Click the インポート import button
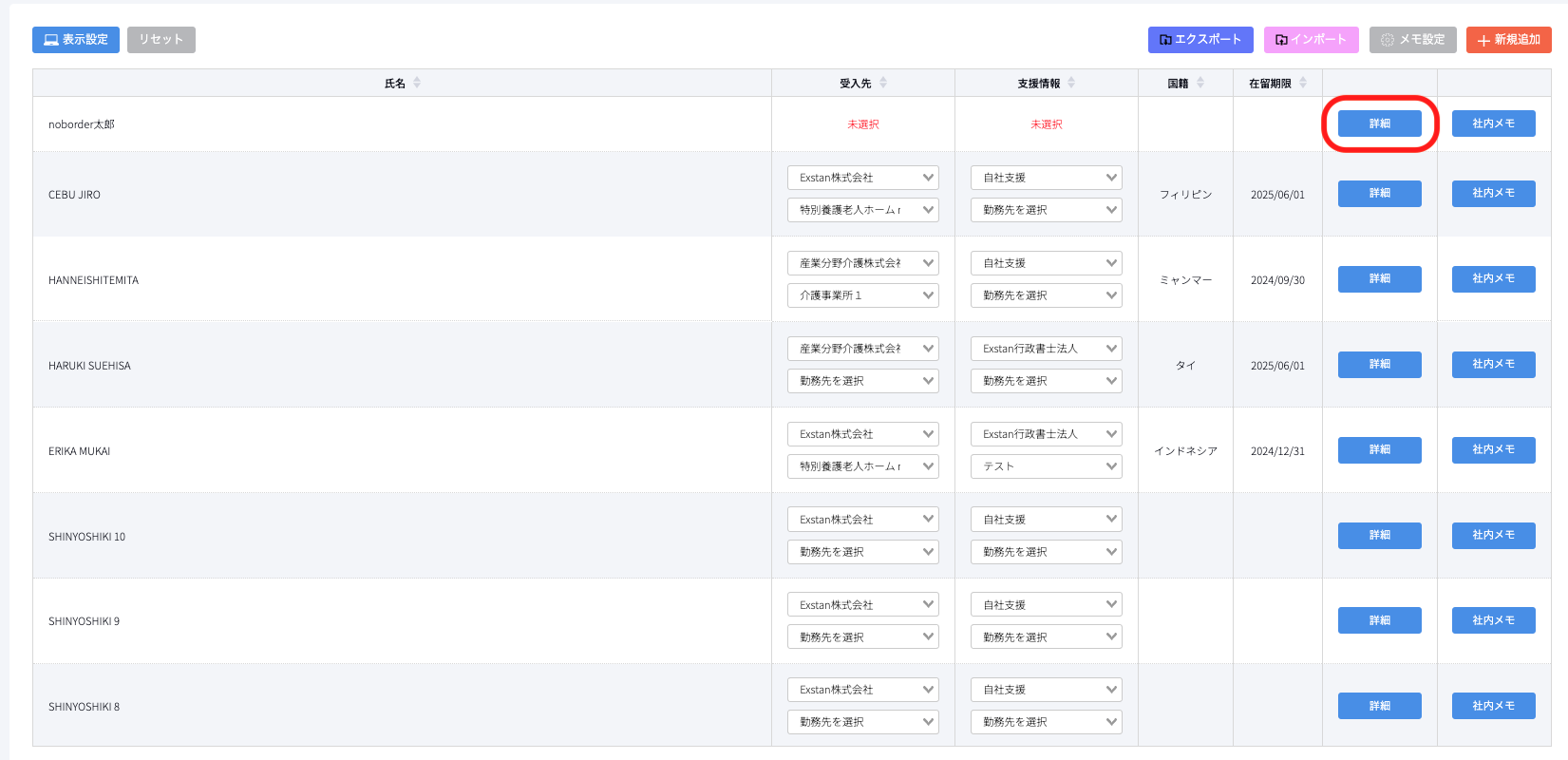 coord(1311,40)
